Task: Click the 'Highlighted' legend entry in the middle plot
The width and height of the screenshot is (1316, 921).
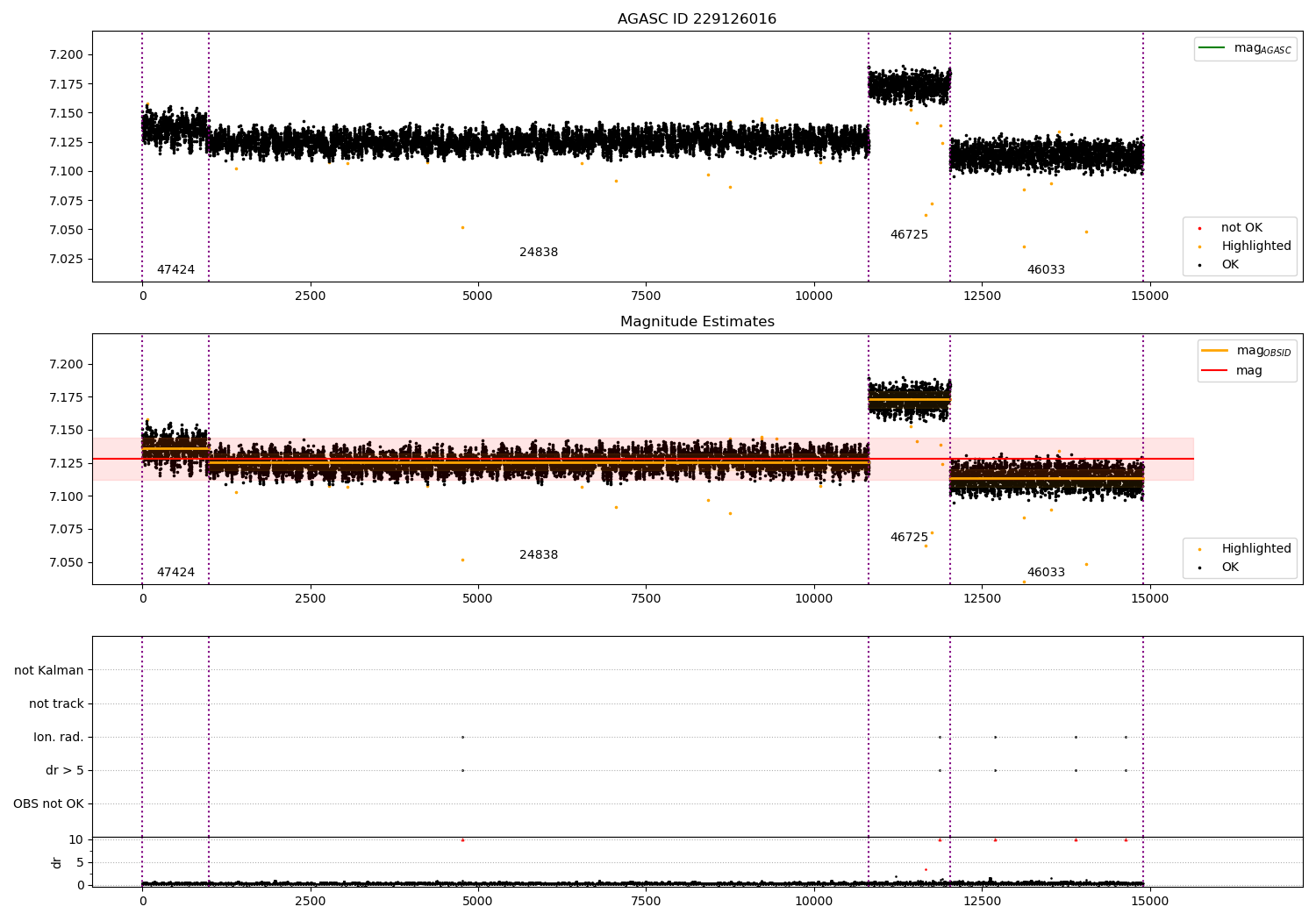Action: [1246, 549]
